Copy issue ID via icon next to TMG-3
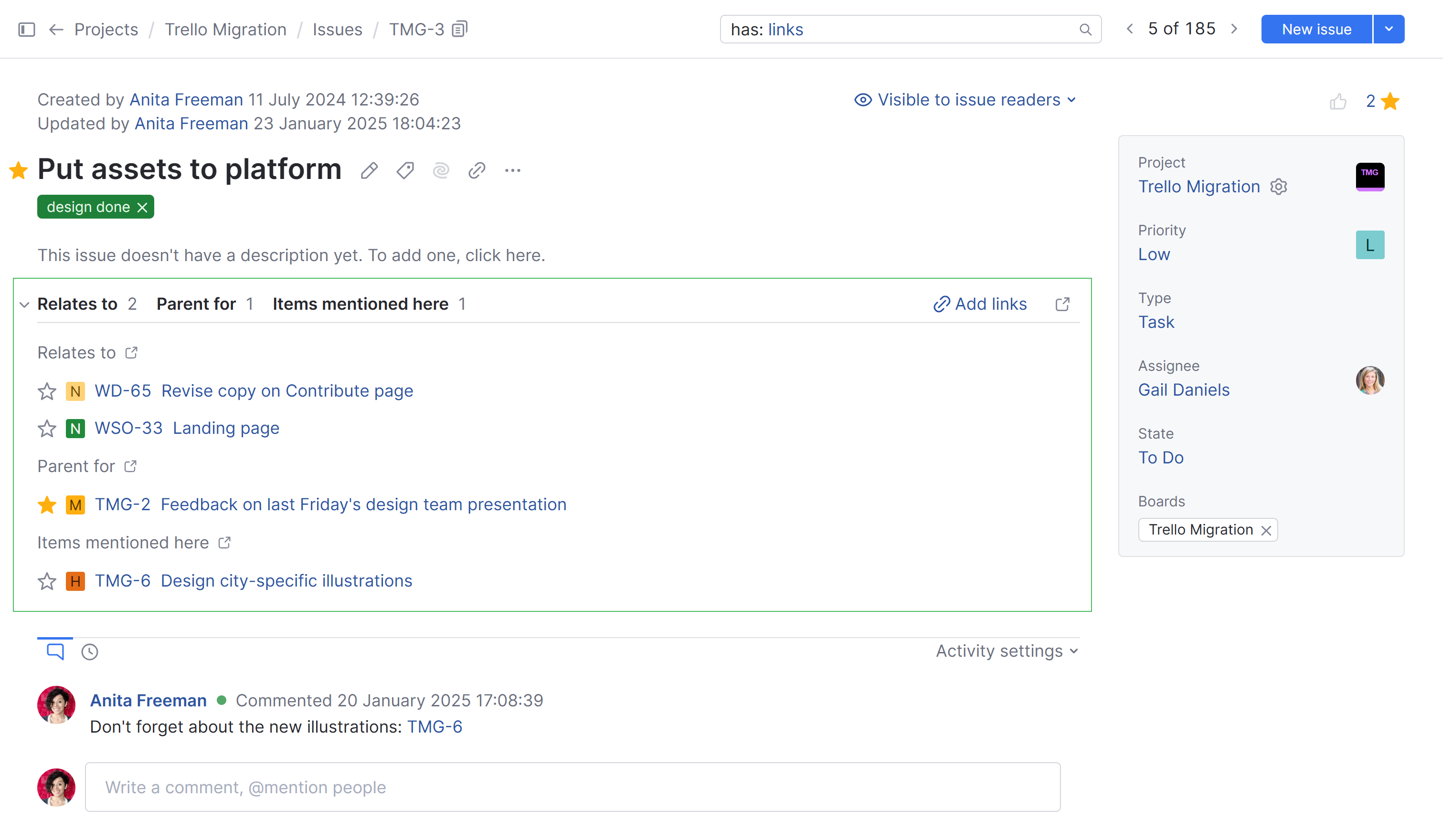The height and width of the screenshot is (840, 1452). (459, 28)
